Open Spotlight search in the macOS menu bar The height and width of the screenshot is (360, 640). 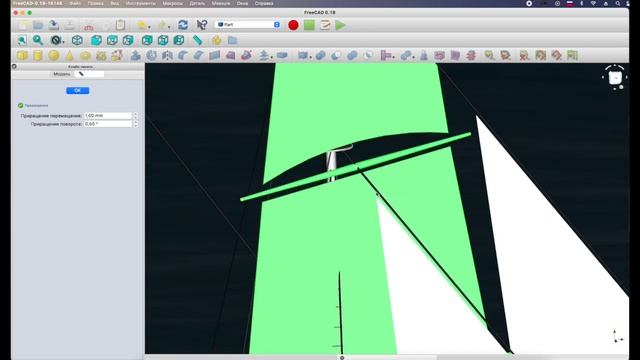coord(618,3)
